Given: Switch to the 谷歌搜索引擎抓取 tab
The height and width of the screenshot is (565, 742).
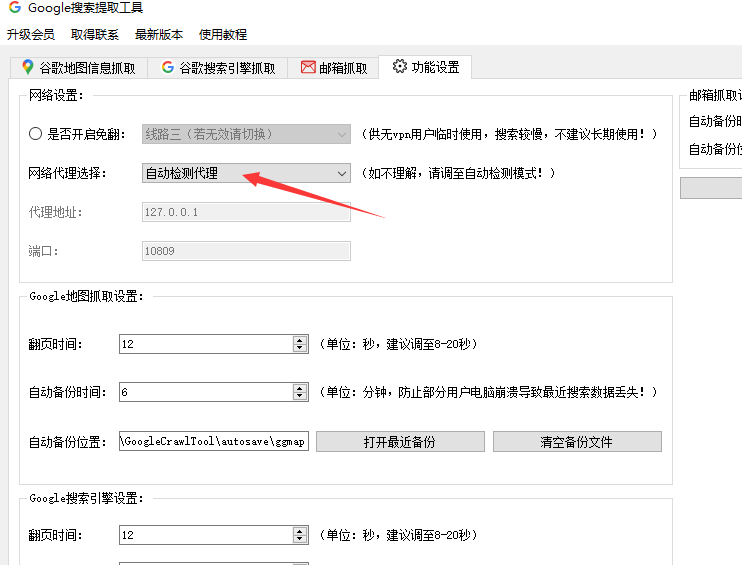Looking at the screenshot, I should click(x=218, y=68).
